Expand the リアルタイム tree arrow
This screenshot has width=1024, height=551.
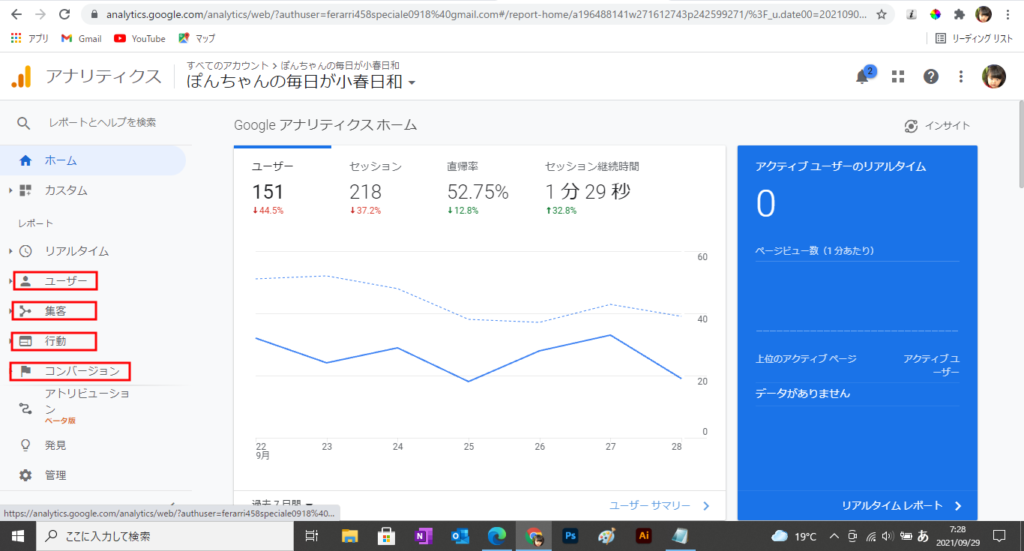click(x=10, y=251)
